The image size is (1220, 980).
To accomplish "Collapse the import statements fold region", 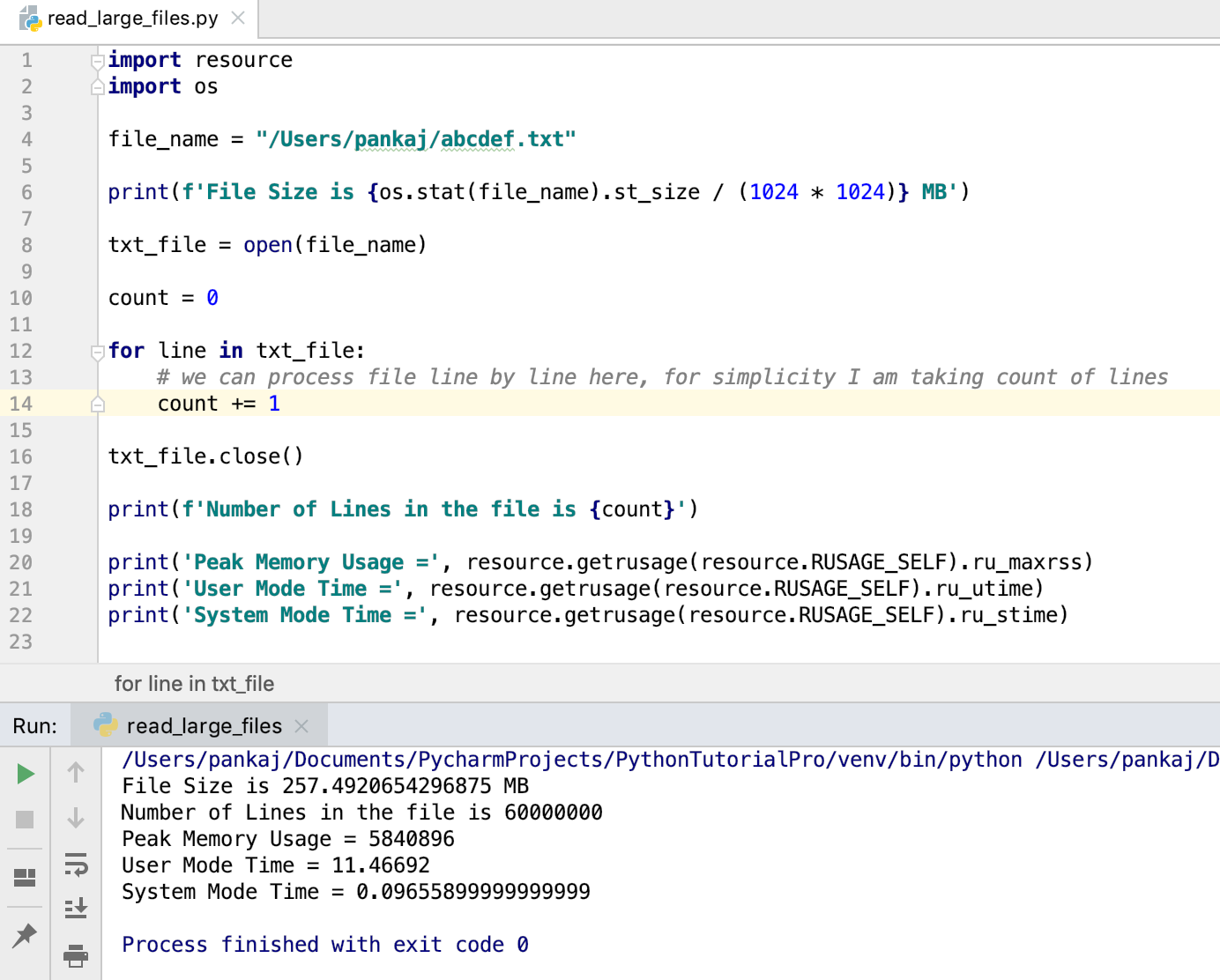I will [x=97, y=59].
